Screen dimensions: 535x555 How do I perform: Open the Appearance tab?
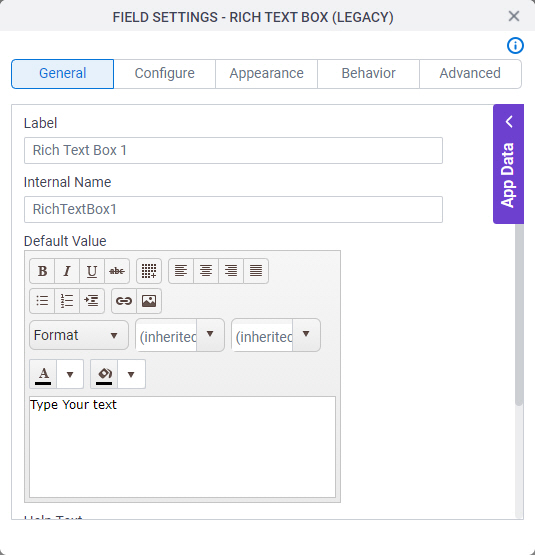(x=267, y=74)
